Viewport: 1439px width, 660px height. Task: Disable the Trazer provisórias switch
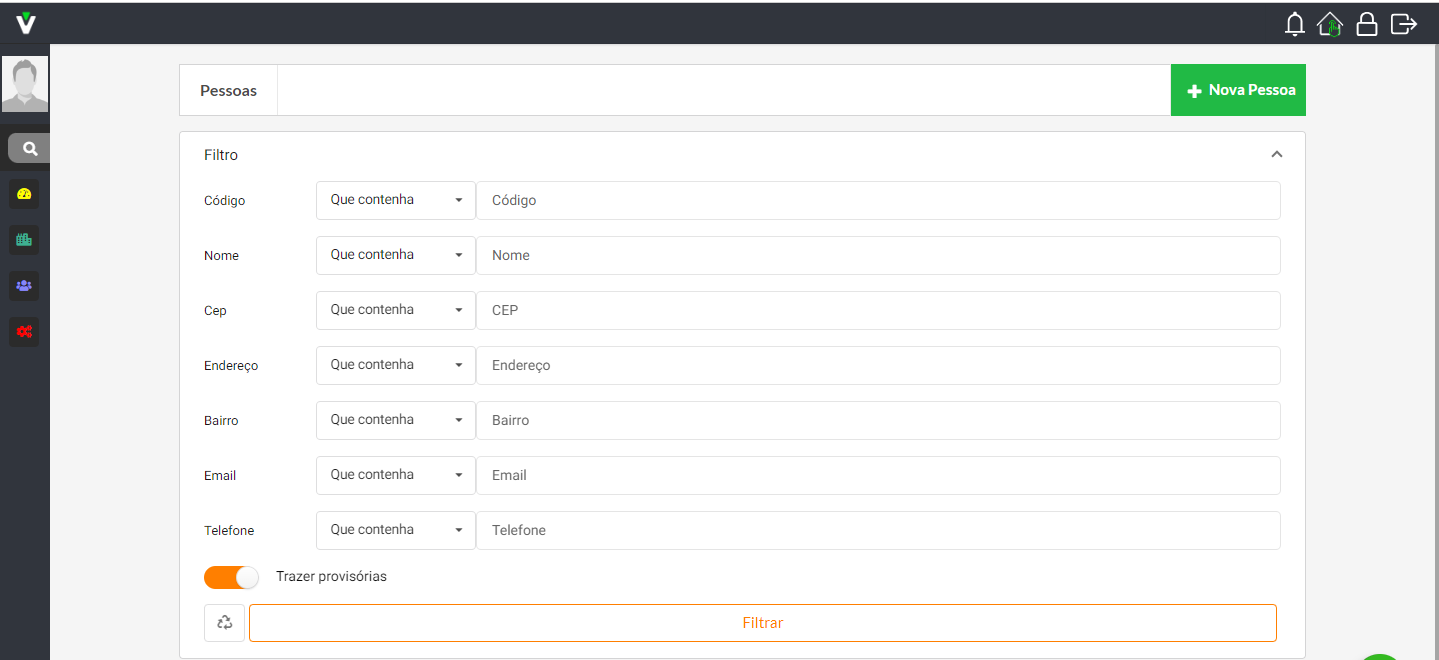pyautogui.click(x=231, y=577)
